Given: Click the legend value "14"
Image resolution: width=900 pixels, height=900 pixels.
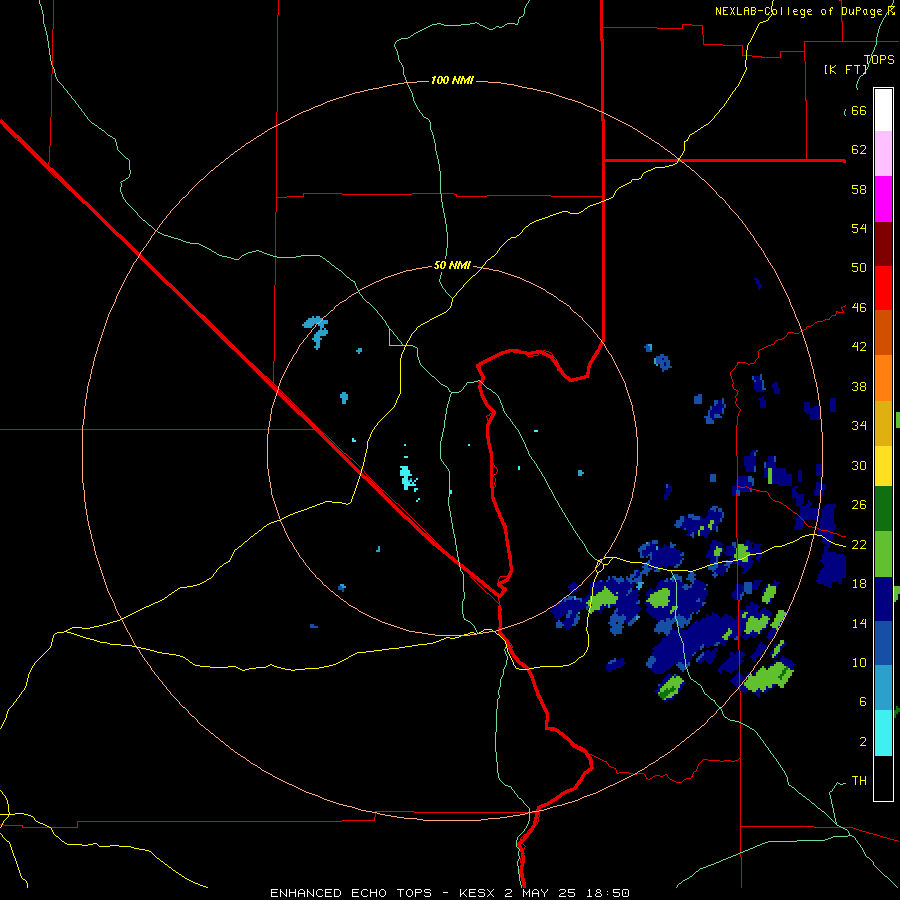Looking at the screenshot, I should [x=859, y=623].
